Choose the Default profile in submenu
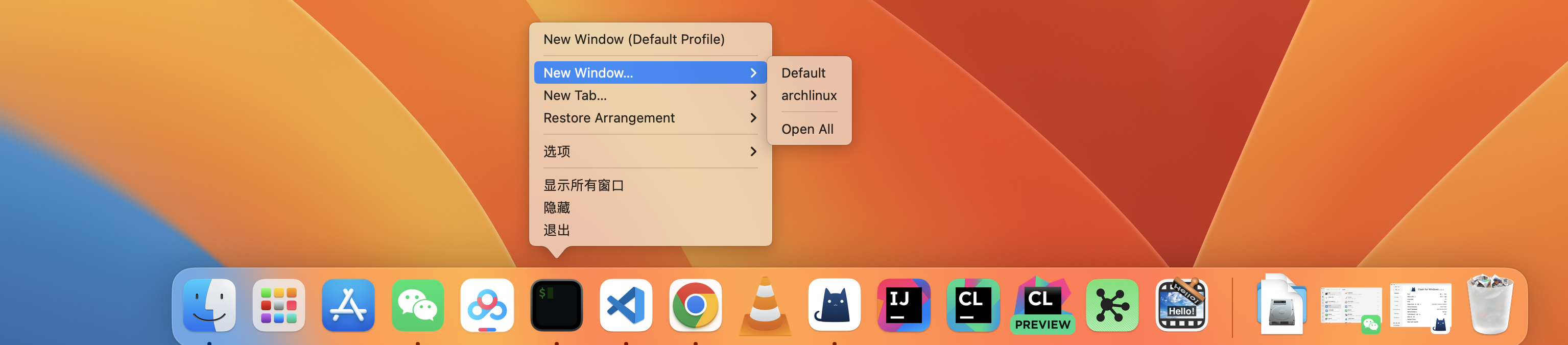This screenshot has width=1568, height=345. point(803,73)
